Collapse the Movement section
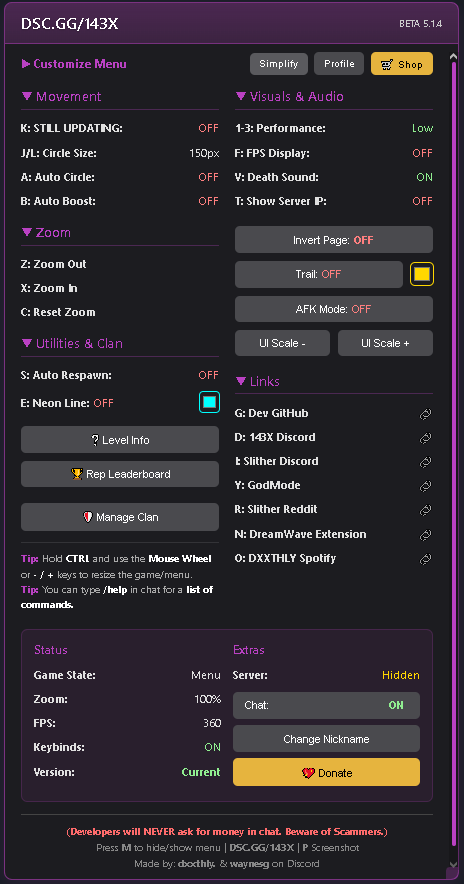The image size is (464, 884). coord(61,96)
